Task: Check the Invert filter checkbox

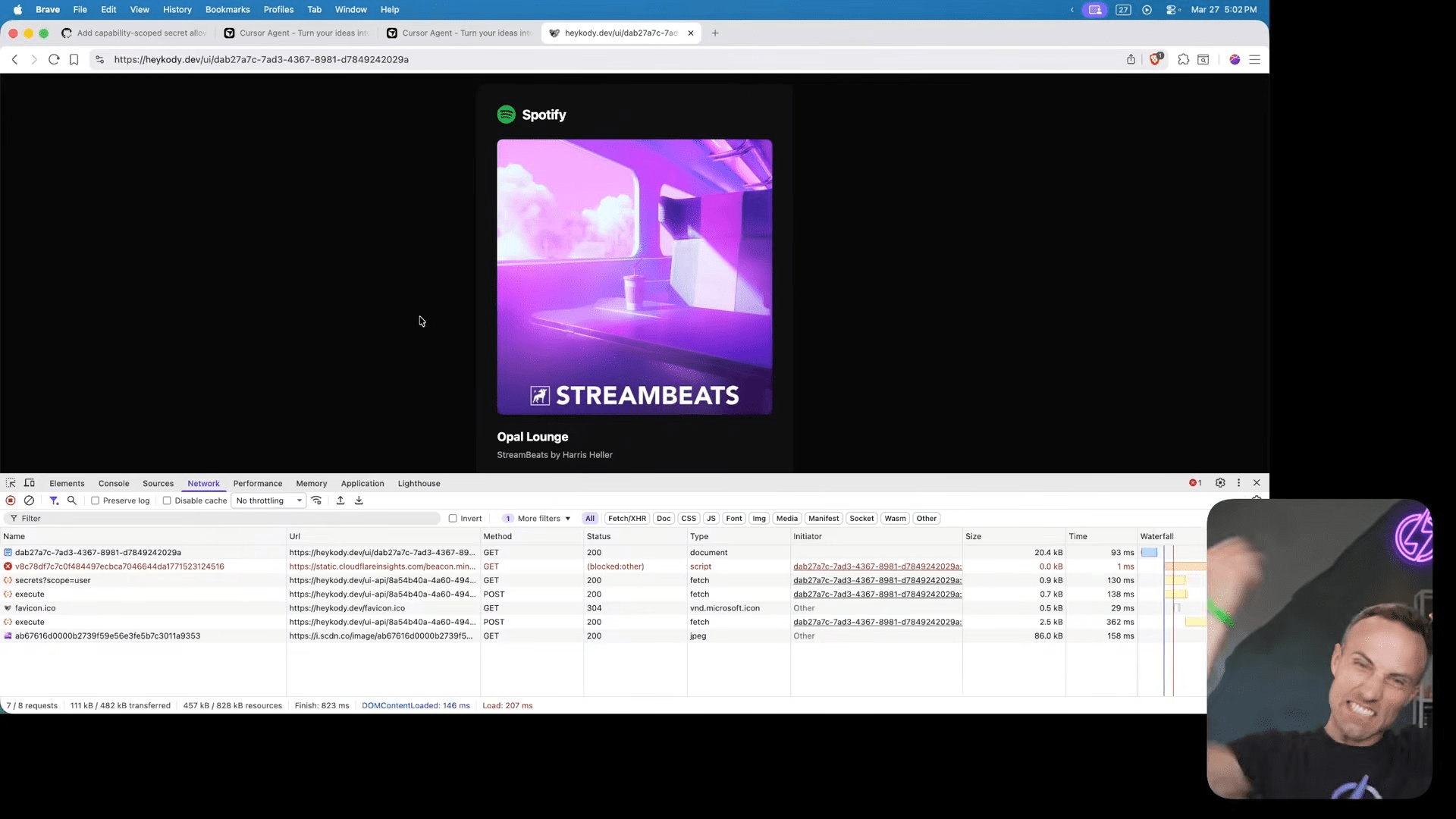Action: 453,519
